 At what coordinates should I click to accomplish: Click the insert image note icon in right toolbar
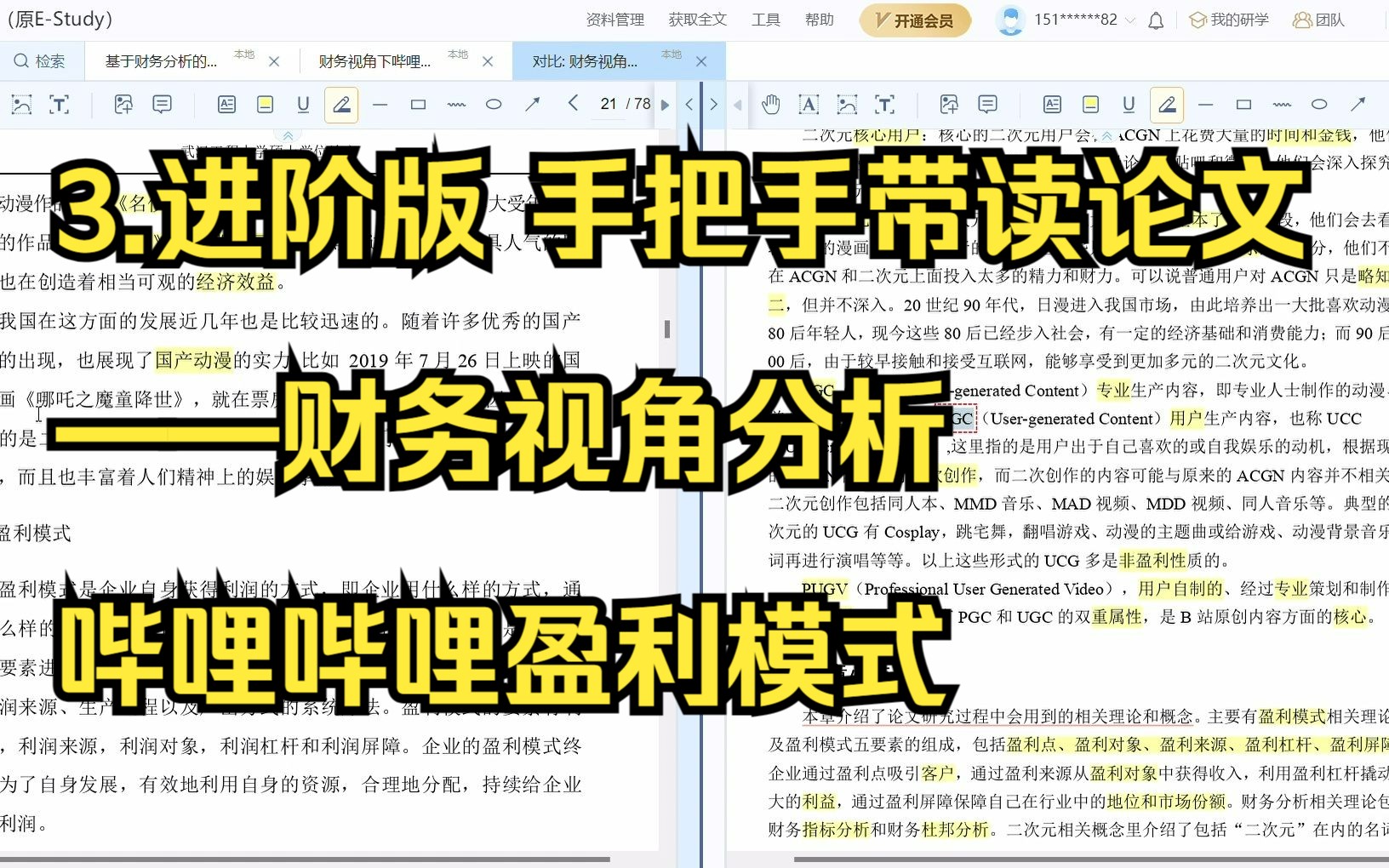coord(949,105)
